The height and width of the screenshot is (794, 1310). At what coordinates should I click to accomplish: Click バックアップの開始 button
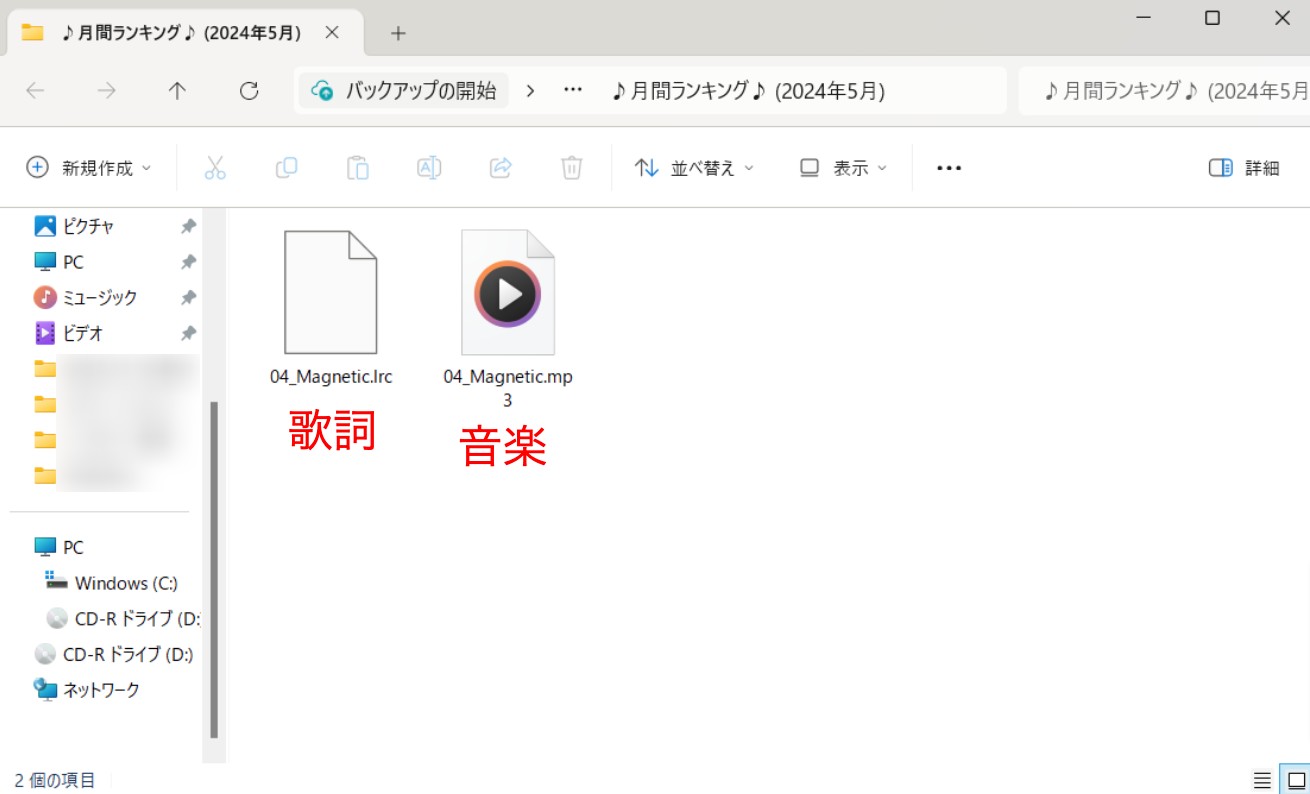[x=404, y=91]
